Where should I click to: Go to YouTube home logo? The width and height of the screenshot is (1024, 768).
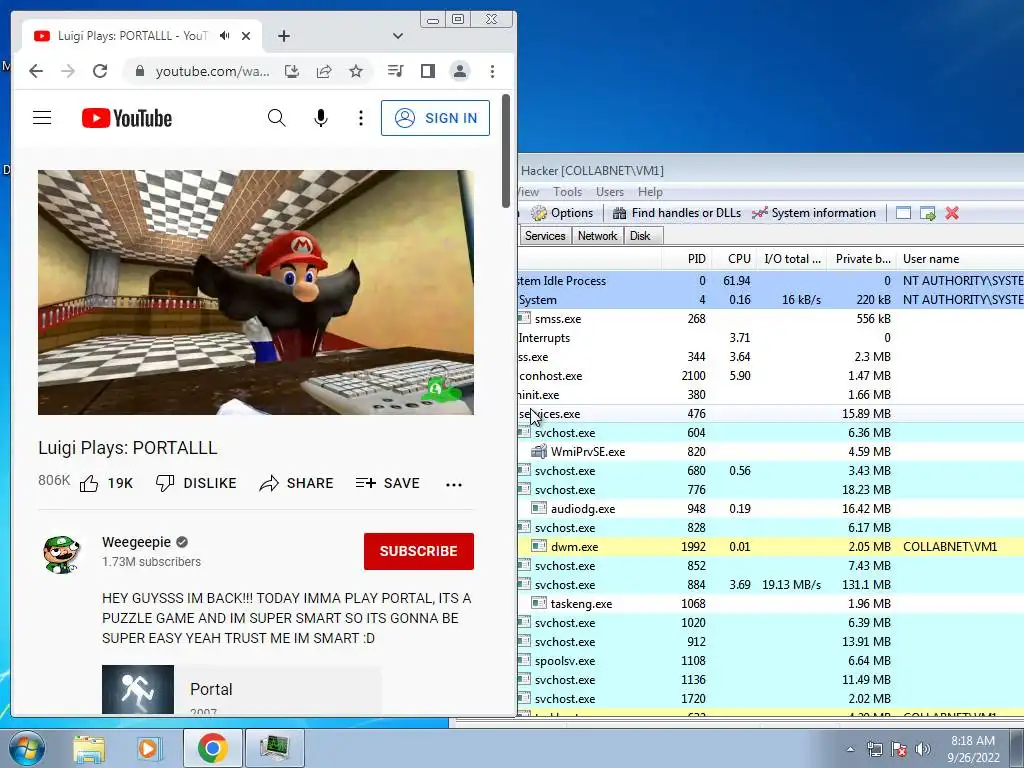(127, 118)
